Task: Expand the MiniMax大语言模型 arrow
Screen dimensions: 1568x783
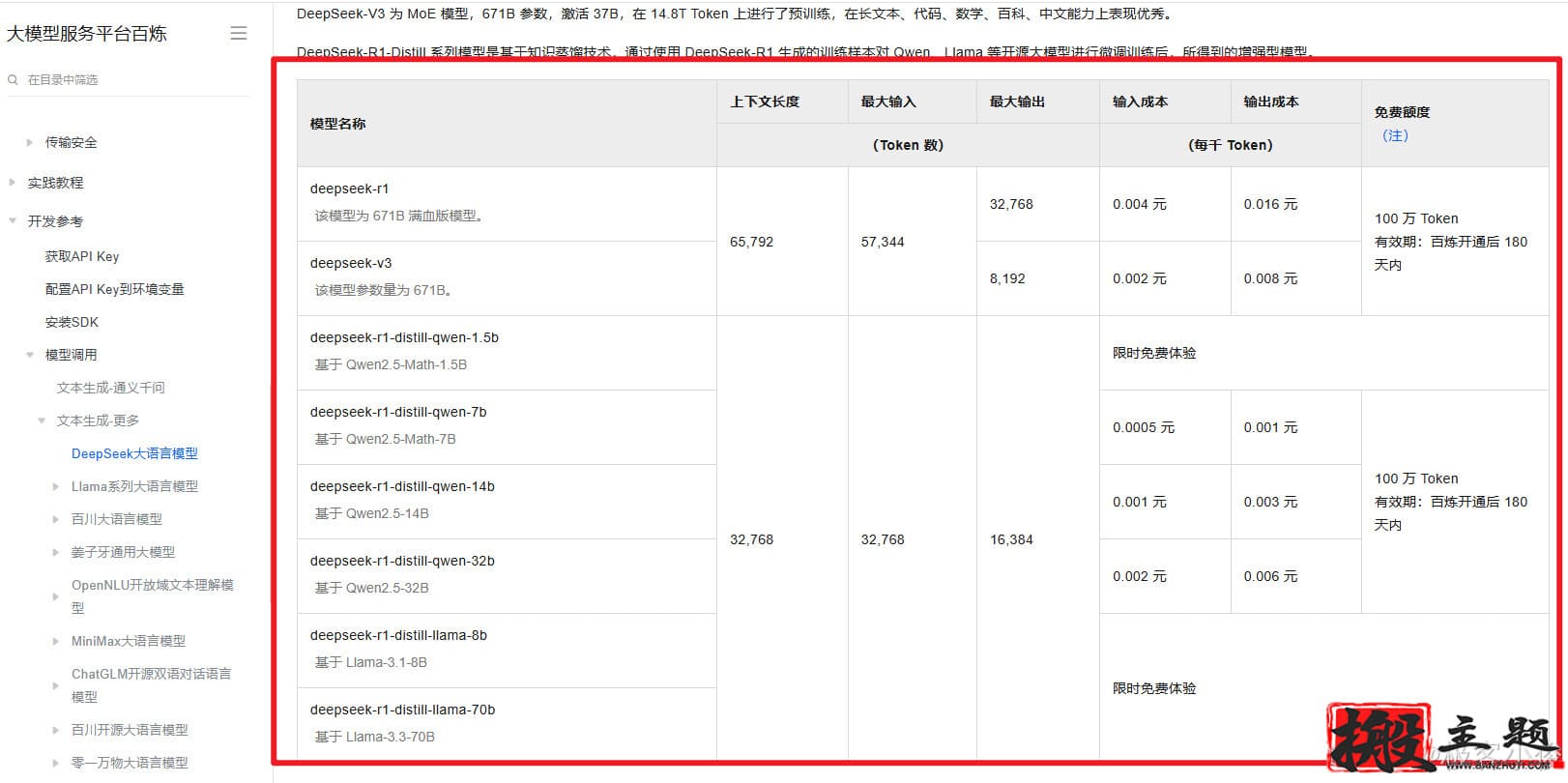Action: pyautogui.click(x=55, y=642)
